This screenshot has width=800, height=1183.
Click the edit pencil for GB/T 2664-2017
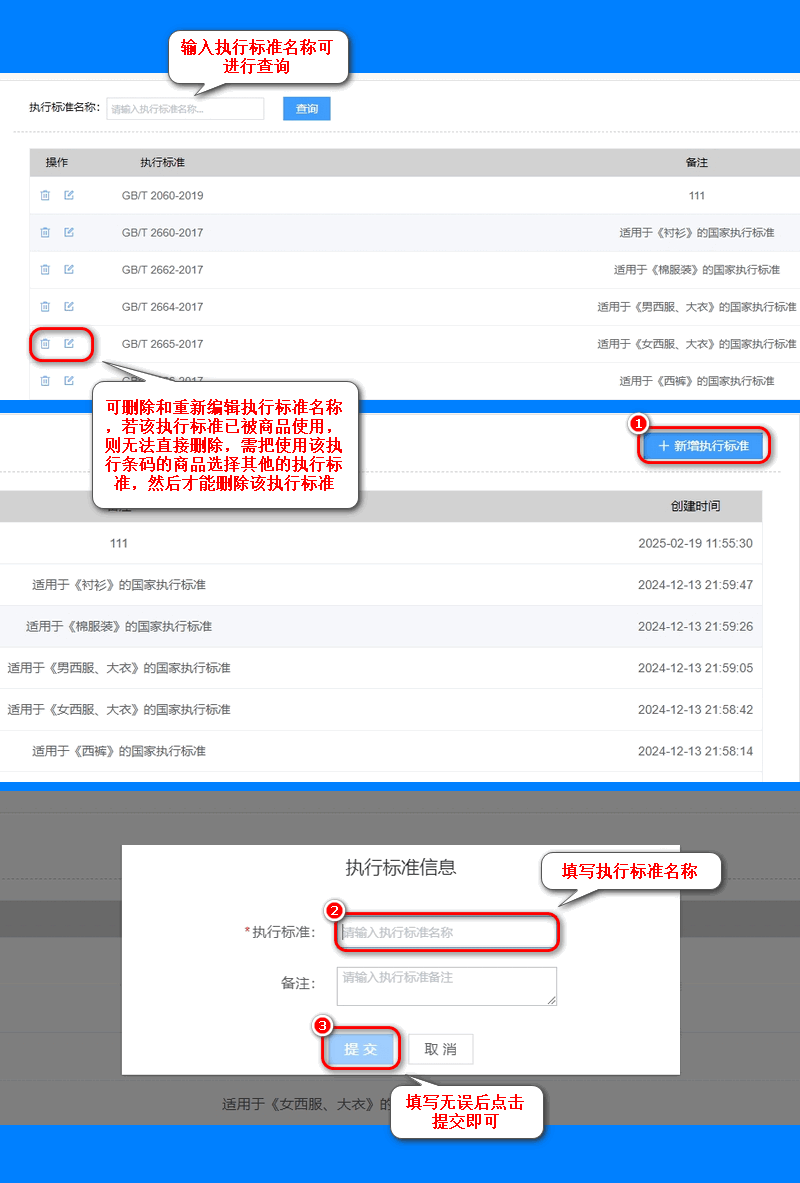pyautogui.click(x=69, y=306)
